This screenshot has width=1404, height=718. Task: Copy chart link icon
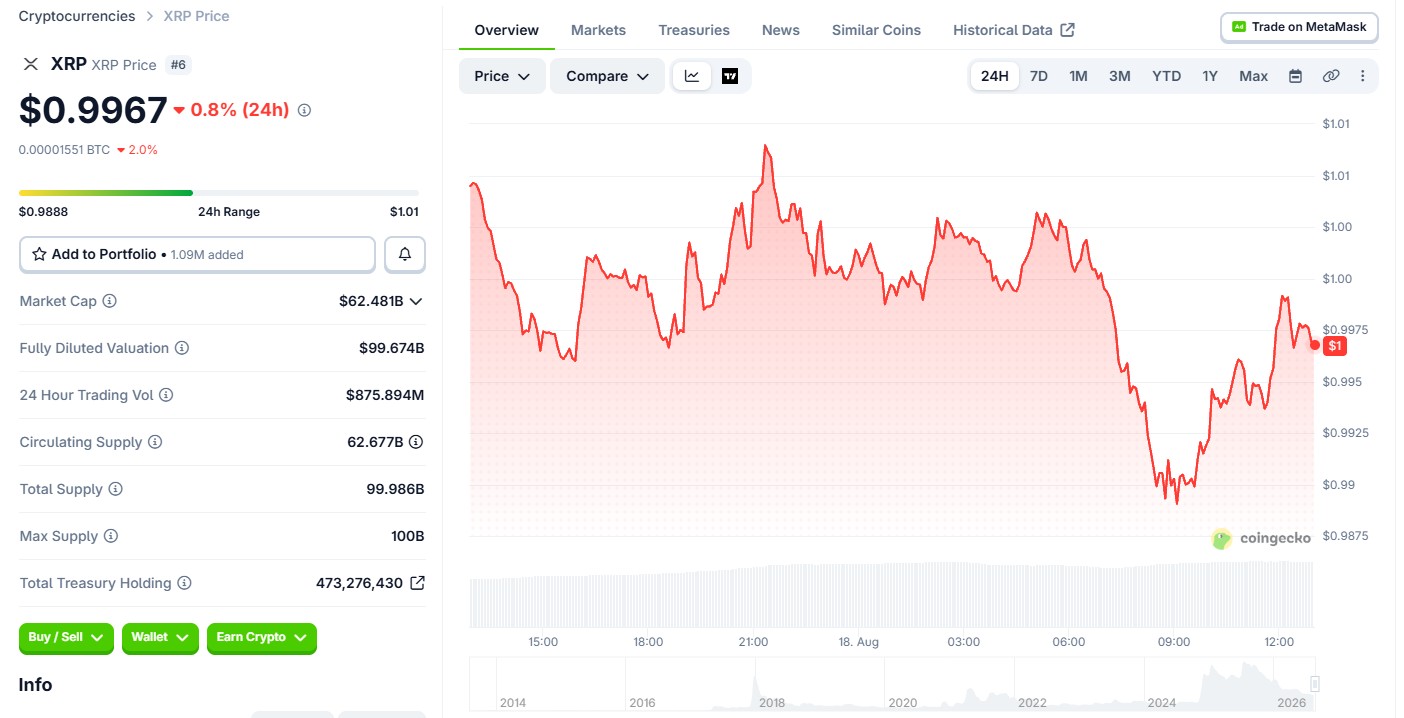(x=1331, y=76)
